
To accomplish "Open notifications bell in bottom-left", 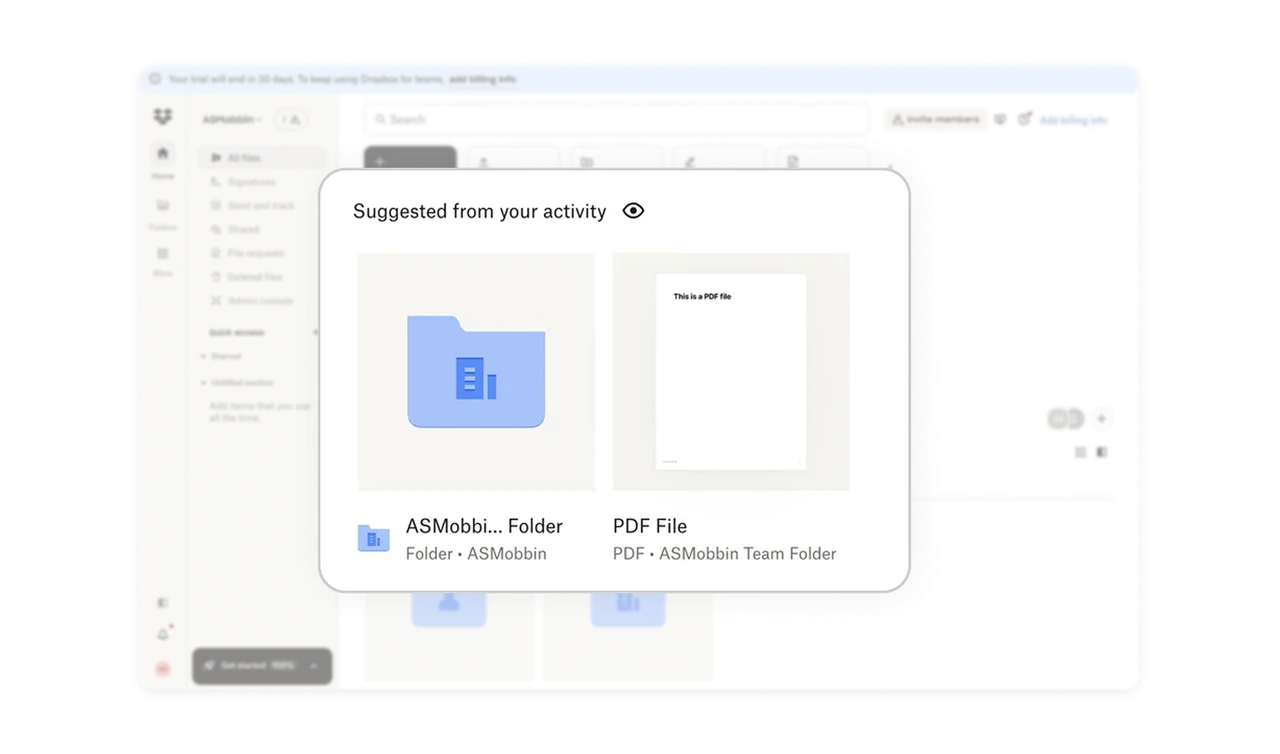I will (x=163, y=635).
